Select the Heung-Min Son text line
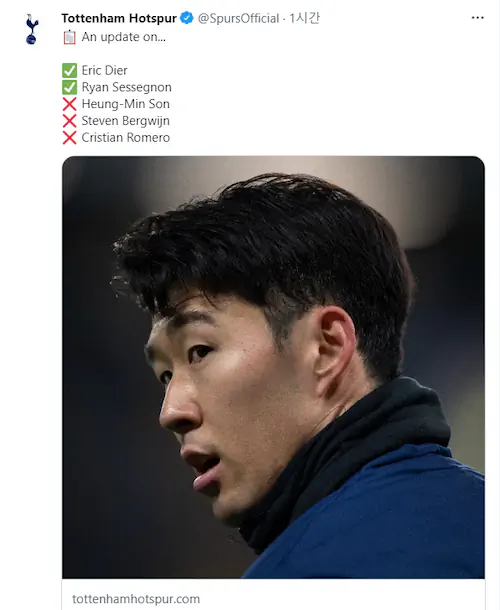 (x=125, y=104)
